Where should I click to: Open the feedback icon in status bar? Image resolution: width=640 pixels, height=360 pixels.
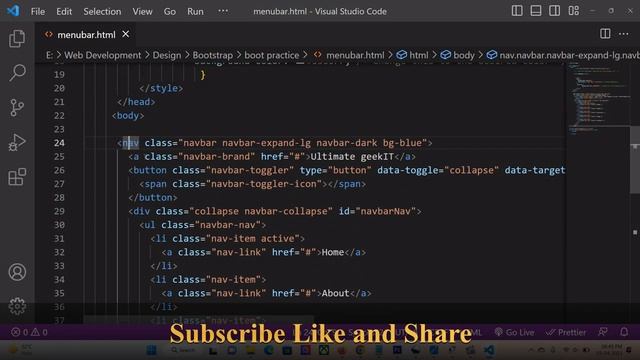pos(603,332)
